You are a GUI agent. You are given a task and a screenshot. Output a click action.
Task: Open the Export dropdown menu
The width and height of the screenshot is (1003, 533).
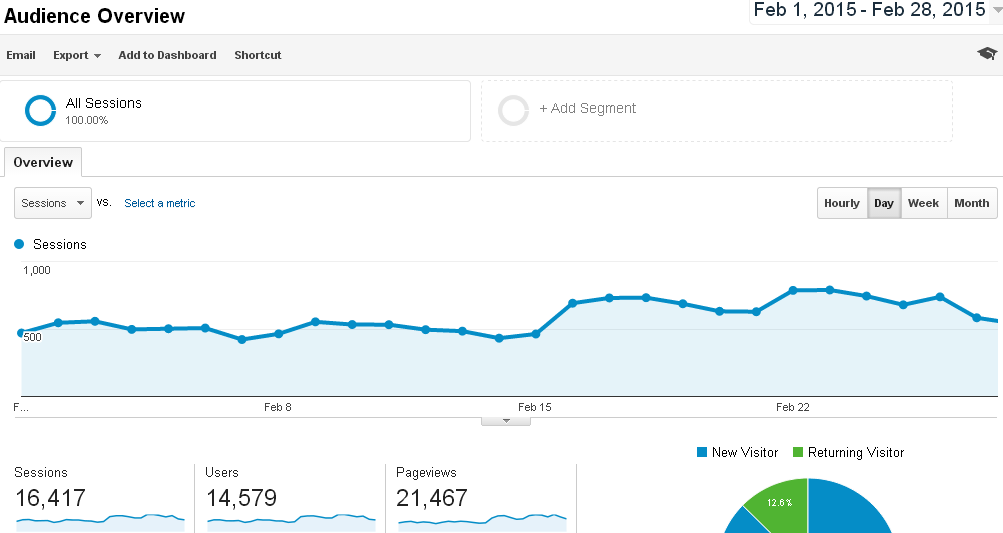77,55
